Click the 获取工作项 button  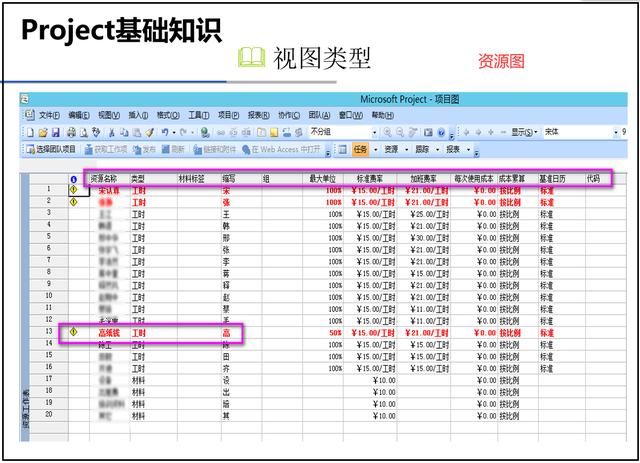coord(106,149)
